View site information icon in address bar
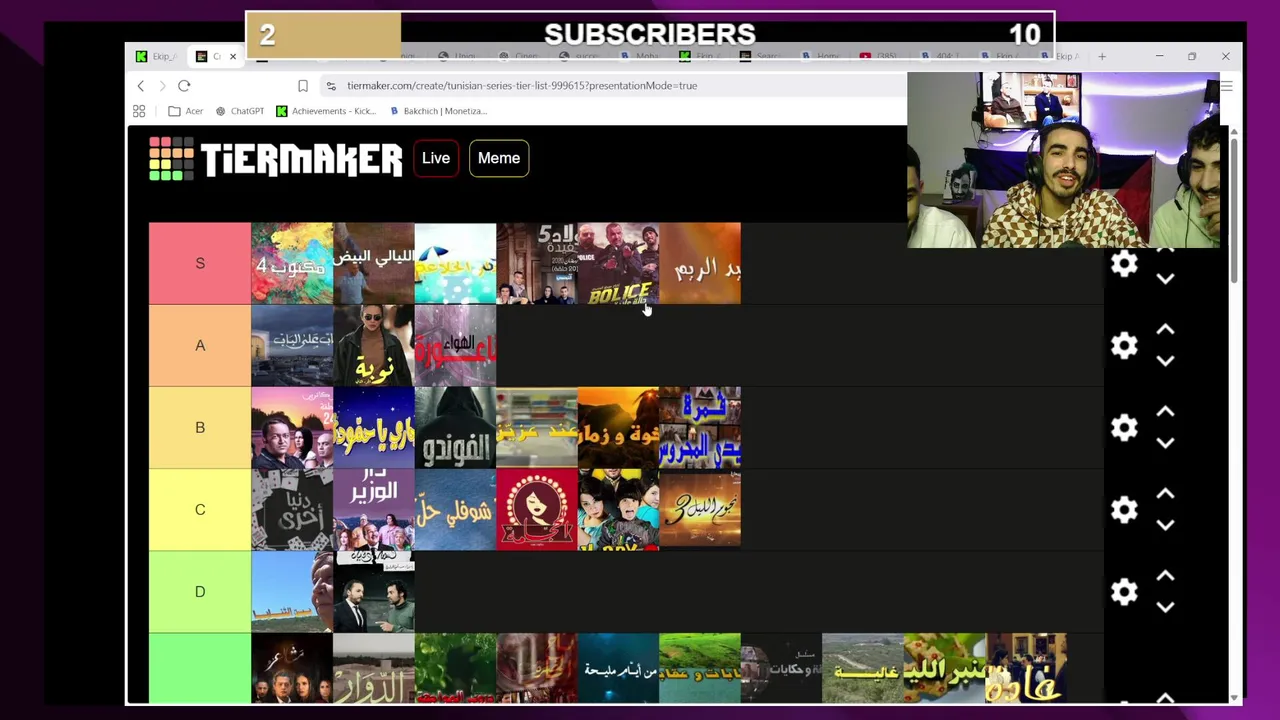Screen dimensions: 1280x720 pyautogui.click(x=331, y=86)
